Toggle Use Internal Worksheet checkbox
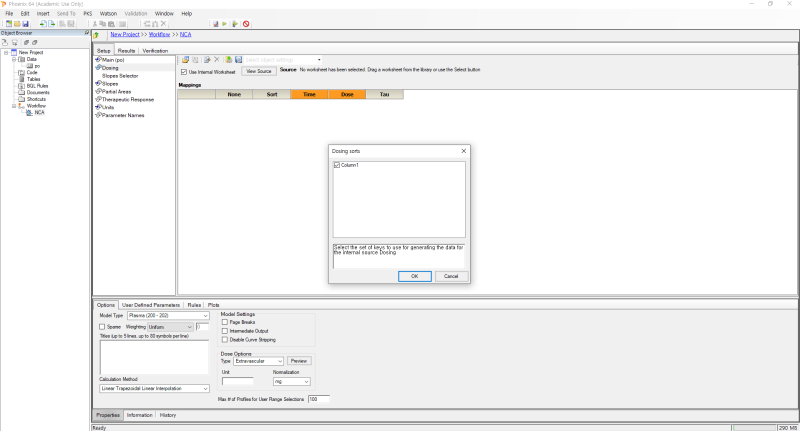Screen dimensions: 800x431 point(184,72)
